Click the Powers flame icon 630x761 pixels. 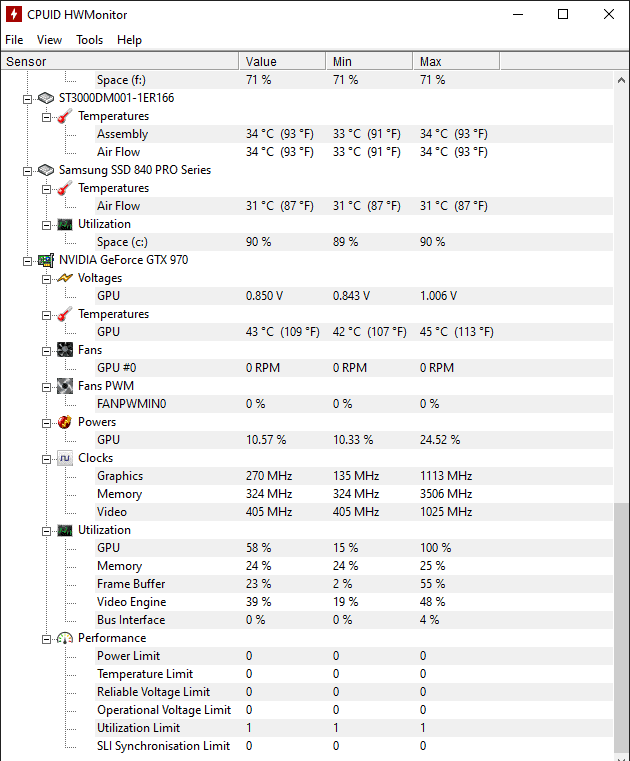(x=65, y=422)
